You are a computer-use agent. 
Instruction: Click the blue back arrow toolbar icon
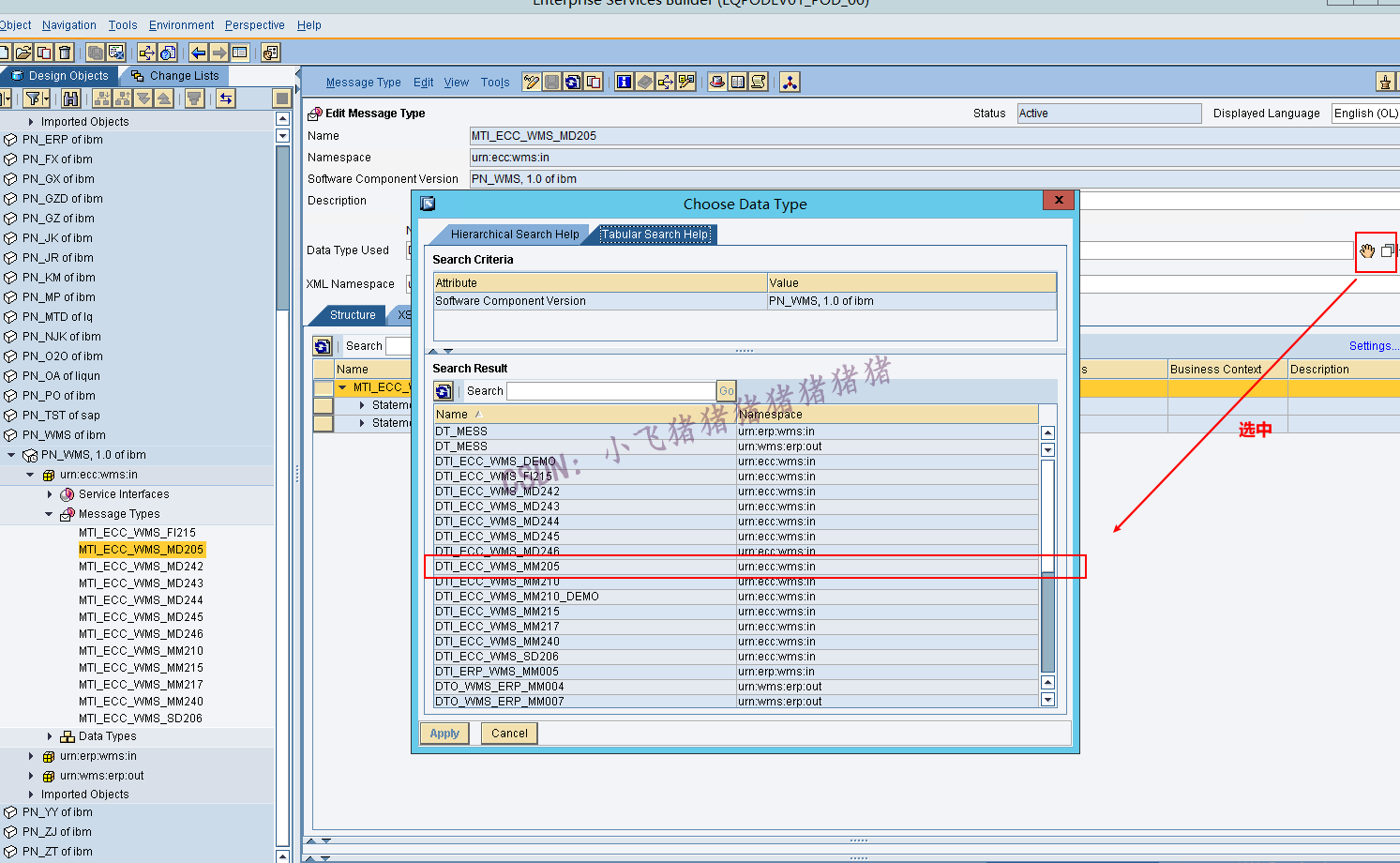click(x=198, y=53)
